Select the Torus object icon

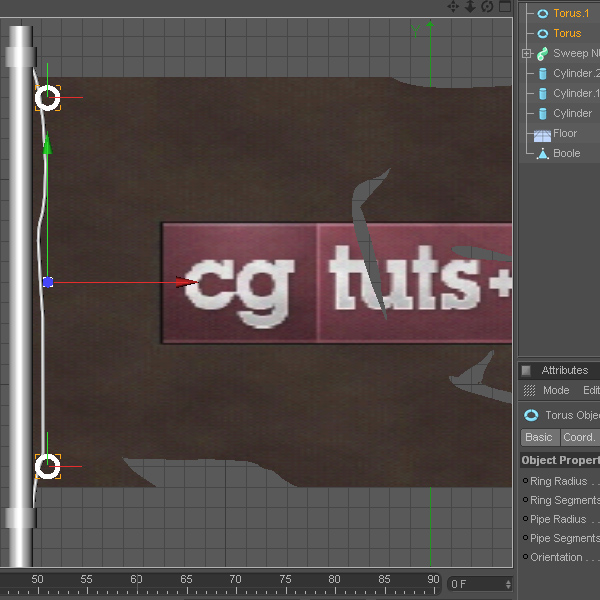543,34
